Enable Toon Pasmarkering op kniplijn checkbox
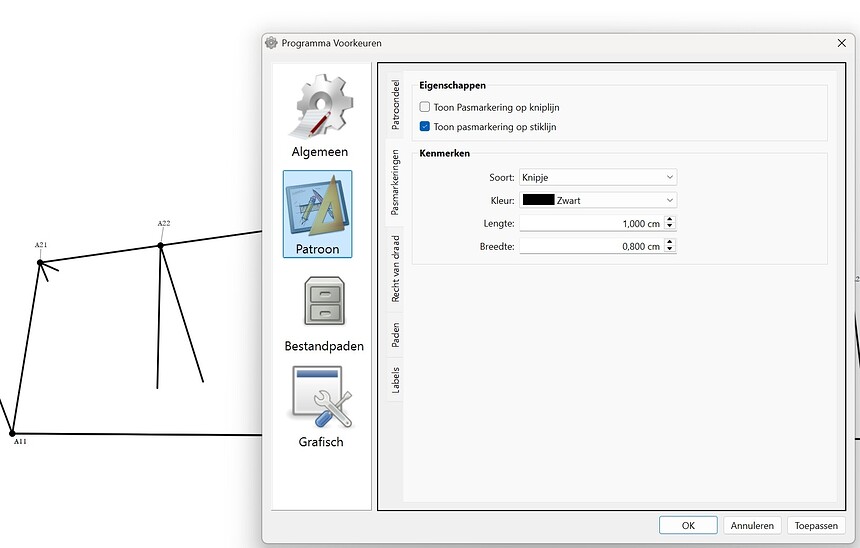The width and height of the screenshot is (860, 548). (x=425, y=106)
